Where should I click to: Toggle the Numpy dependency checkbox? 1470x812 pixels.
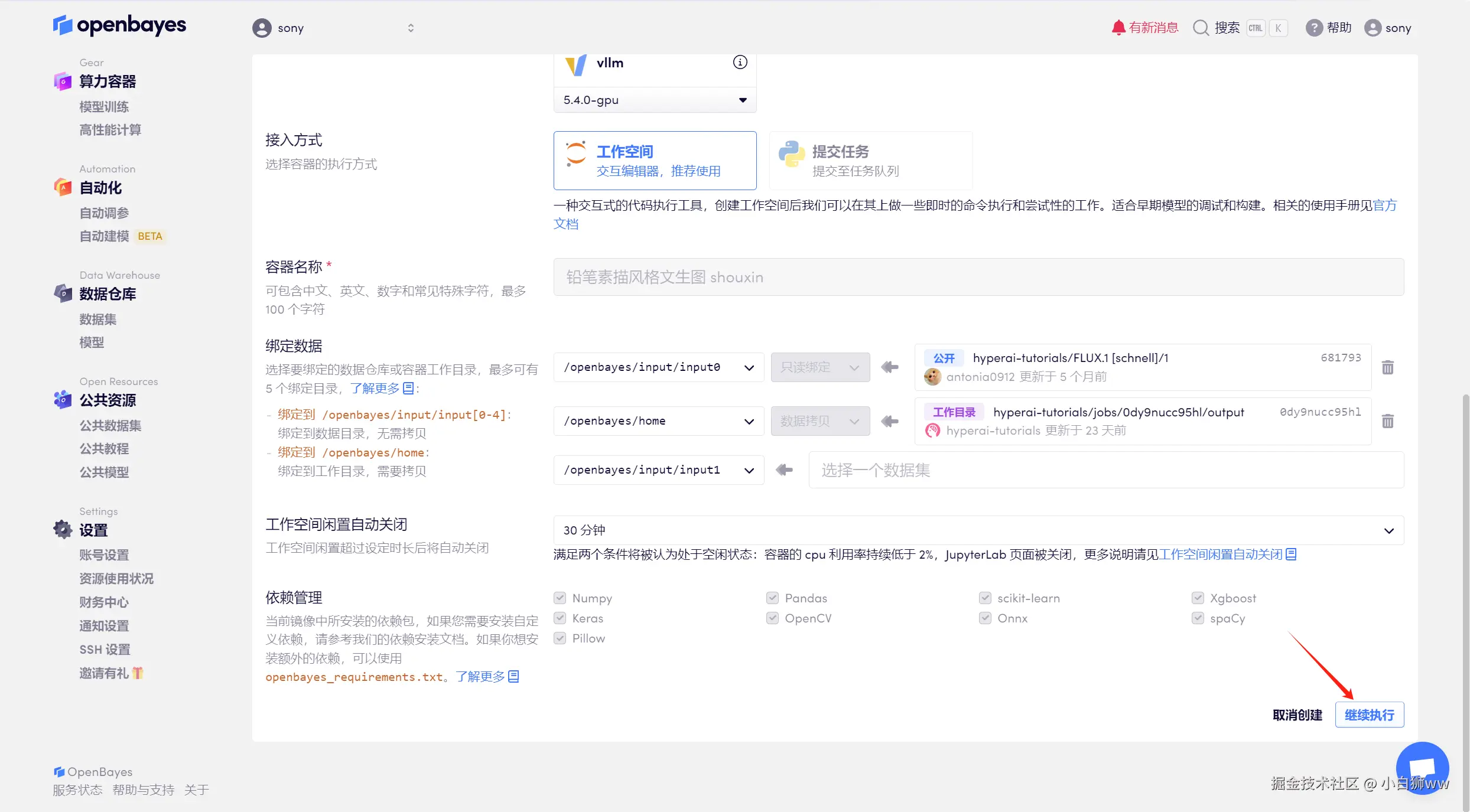pyautogui.click(x=560, y=598)
